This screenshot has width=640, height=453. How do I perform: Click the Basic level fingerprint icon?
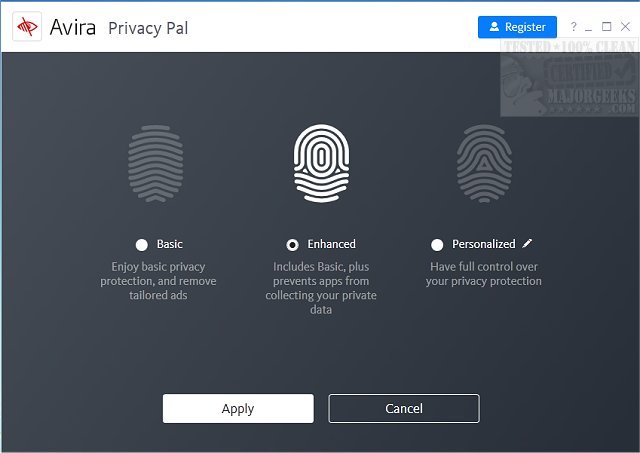tap(157, 164)
